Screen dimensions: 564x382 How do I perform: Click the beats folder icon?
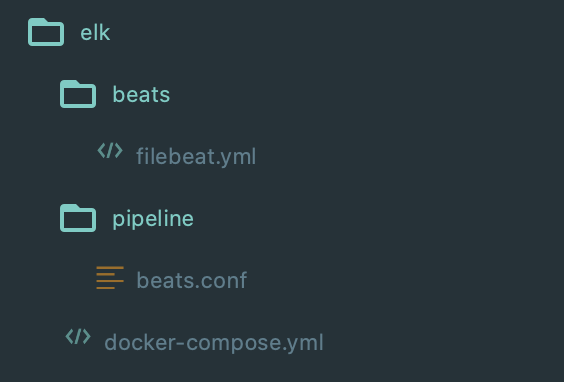coord(78,94)
